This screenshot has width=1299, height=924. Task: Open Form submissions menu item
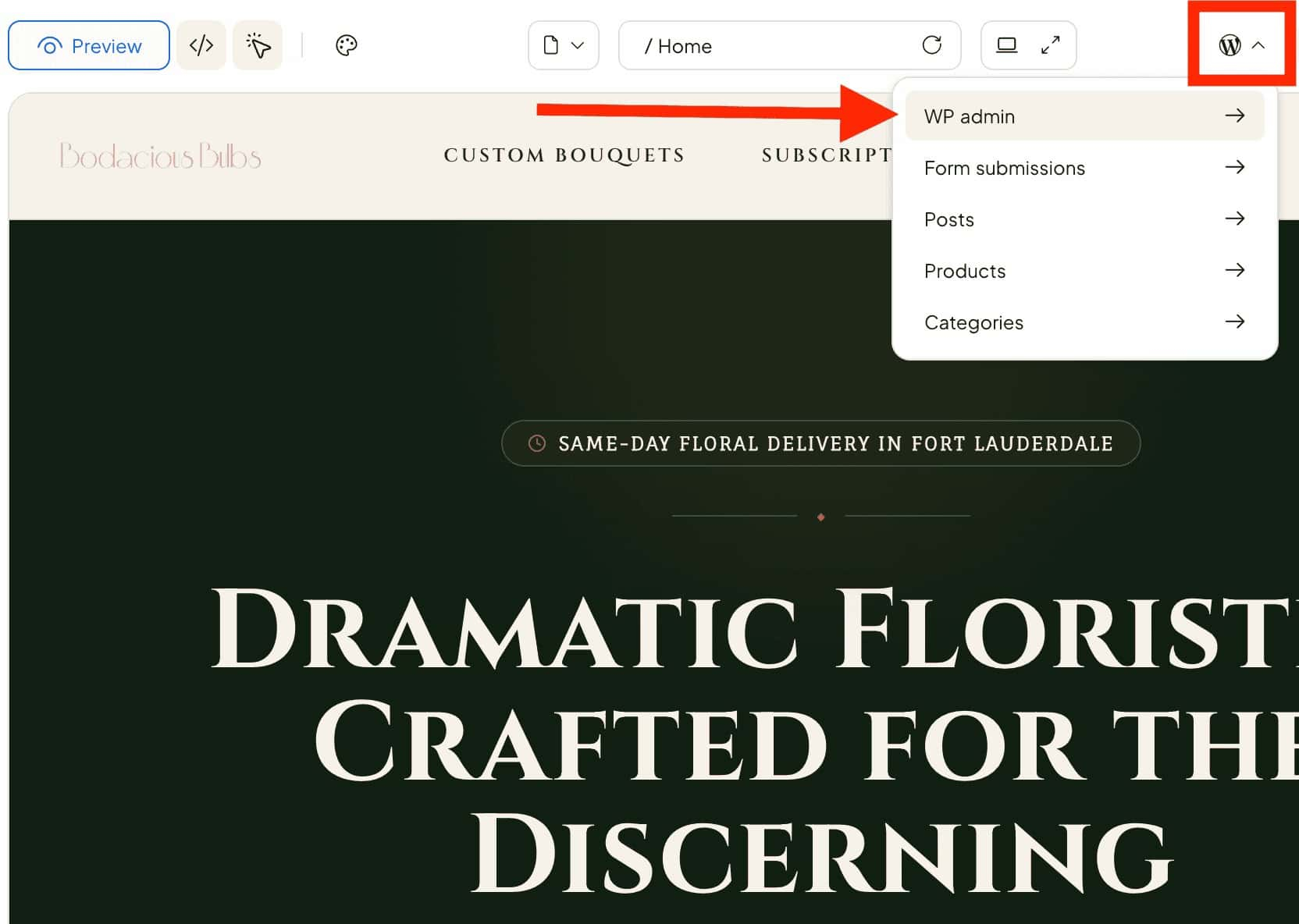pos(1084,168)
